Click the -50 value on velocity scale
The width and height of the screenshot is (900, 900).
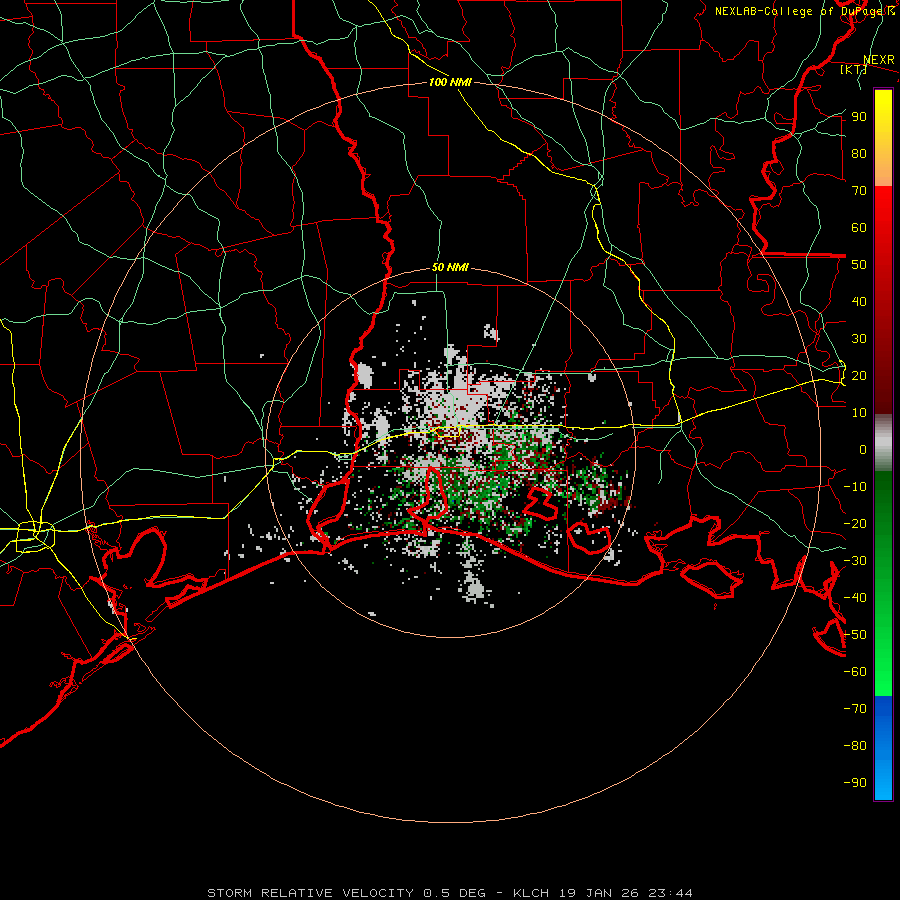855,635
